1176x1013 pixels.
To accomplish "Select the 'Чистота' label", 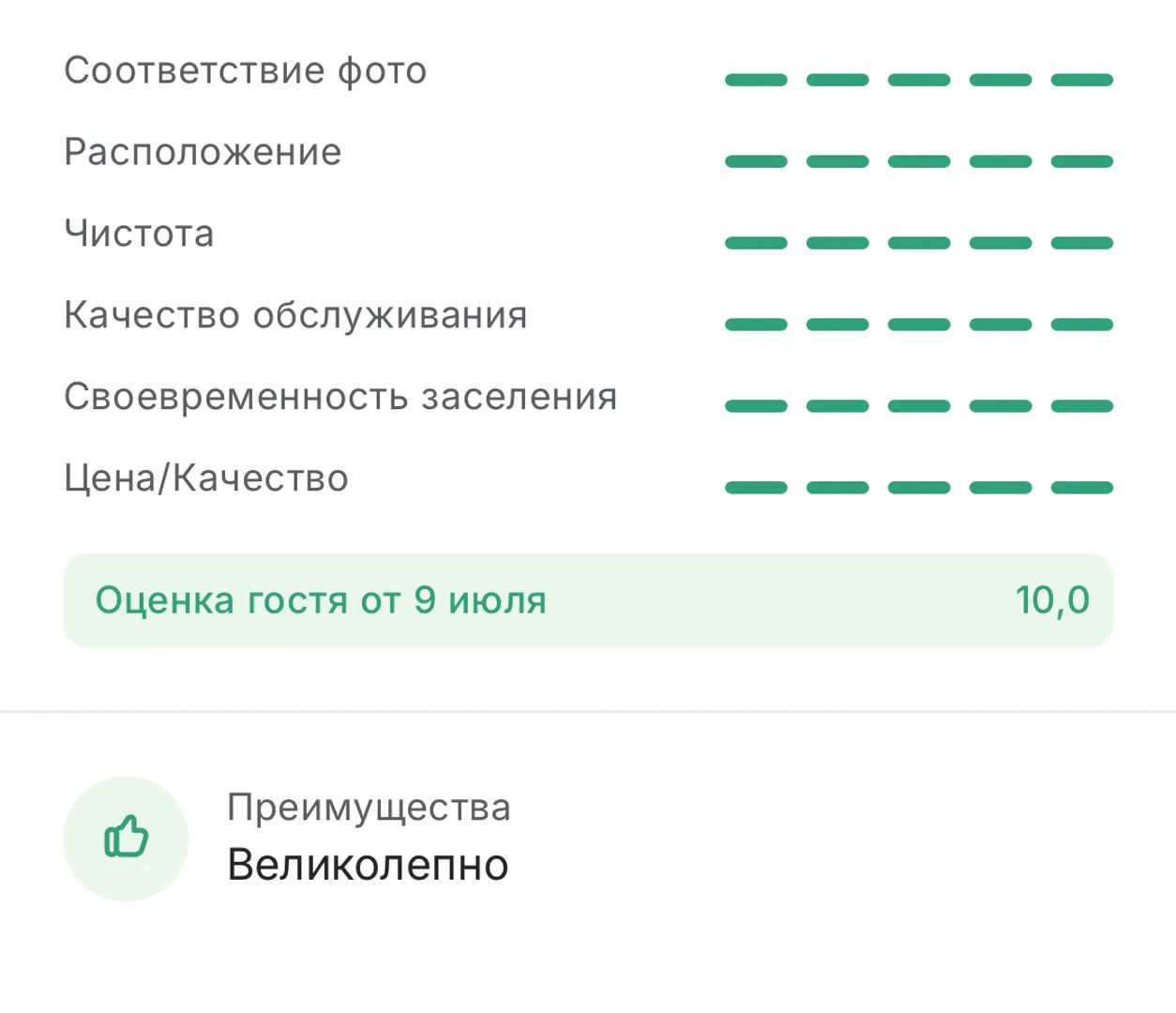I will tap(139, 234).
